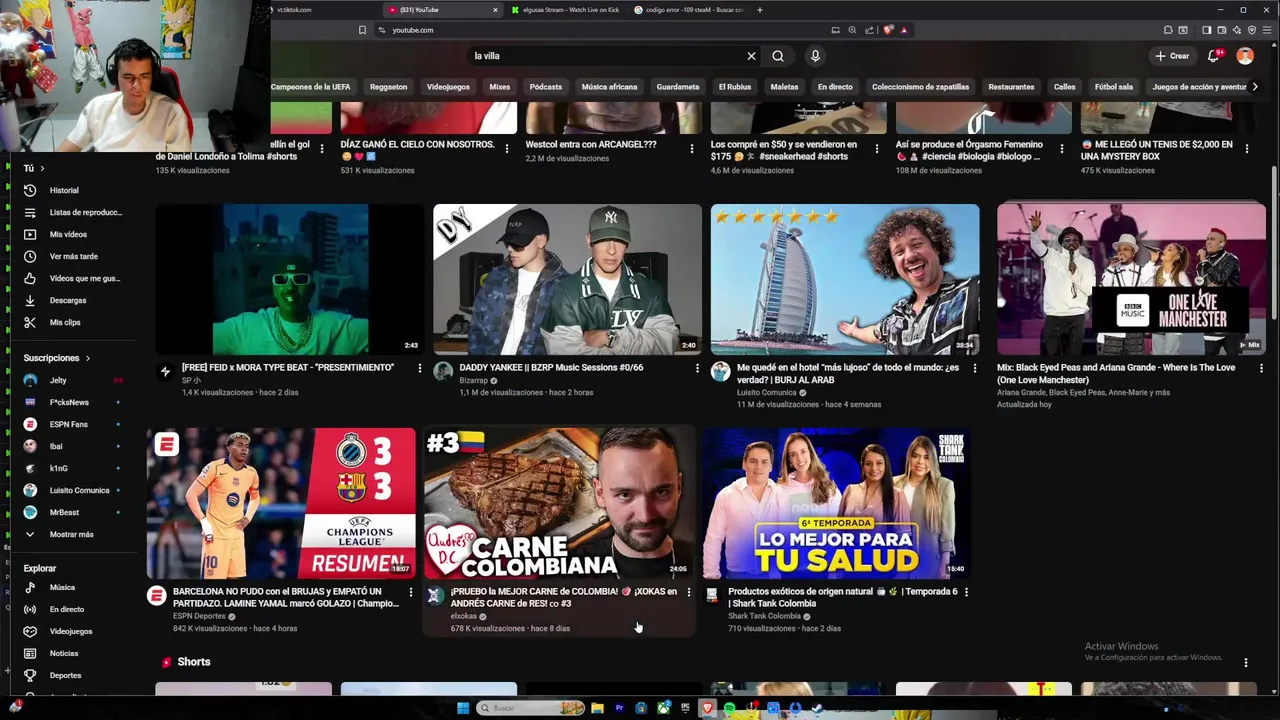Close the YouTube browser tab
Image resolution: width=1280 pixels, height=720 pixels.
[495, 10]
